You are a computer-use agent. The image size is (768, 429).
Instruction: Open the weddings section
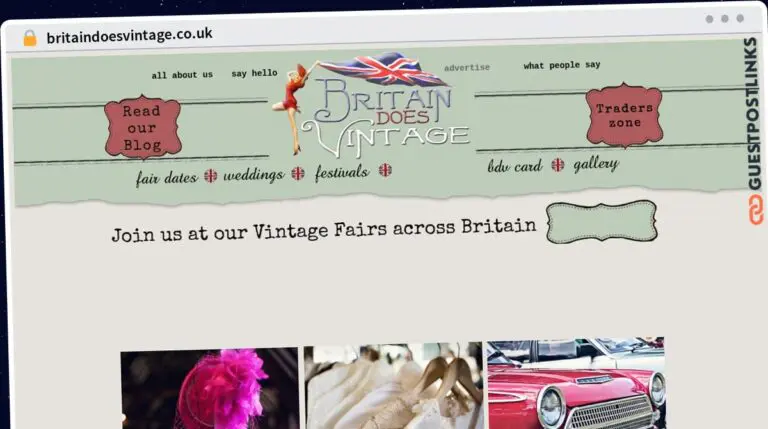(254, 175)
